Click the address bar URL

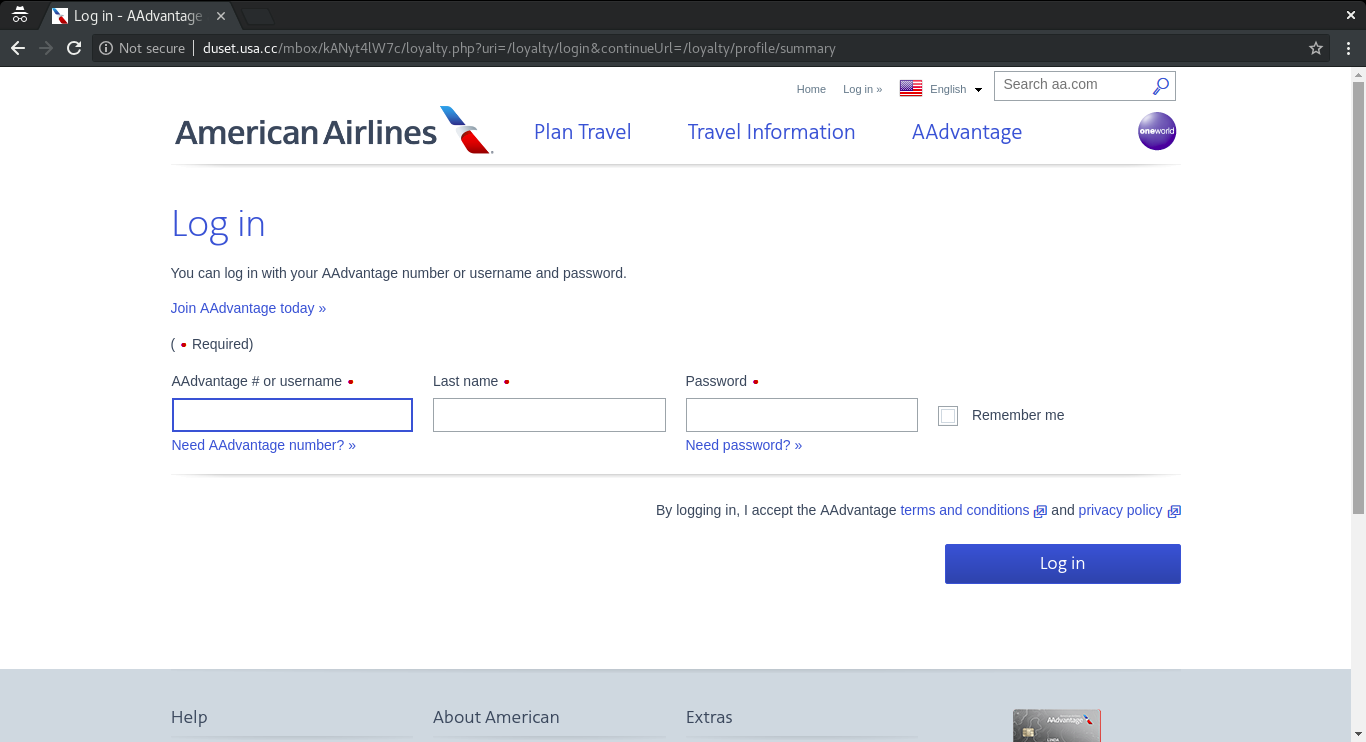tap(519, 48)
